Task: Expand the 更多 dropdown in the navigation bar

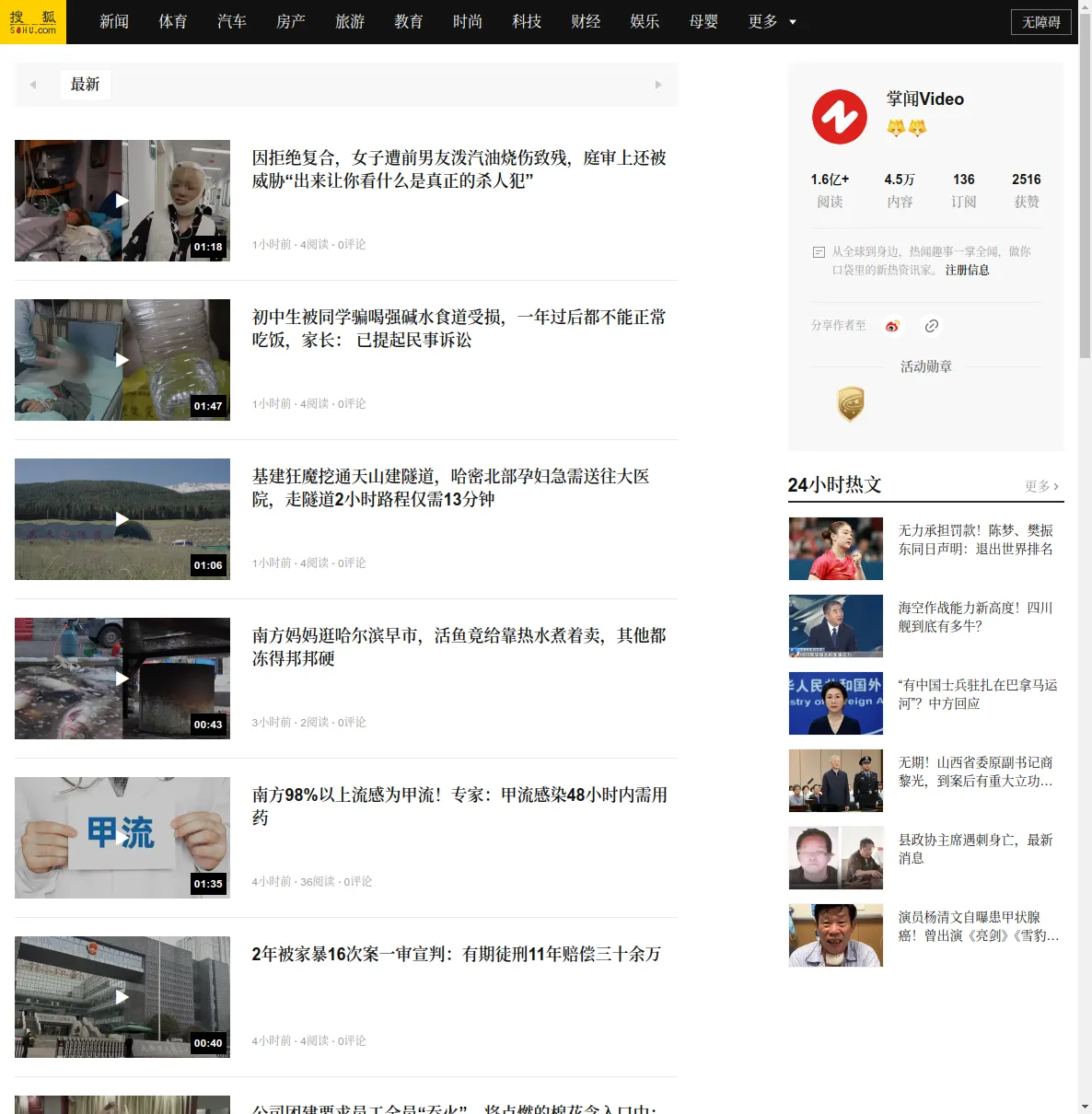Action: 772,21
